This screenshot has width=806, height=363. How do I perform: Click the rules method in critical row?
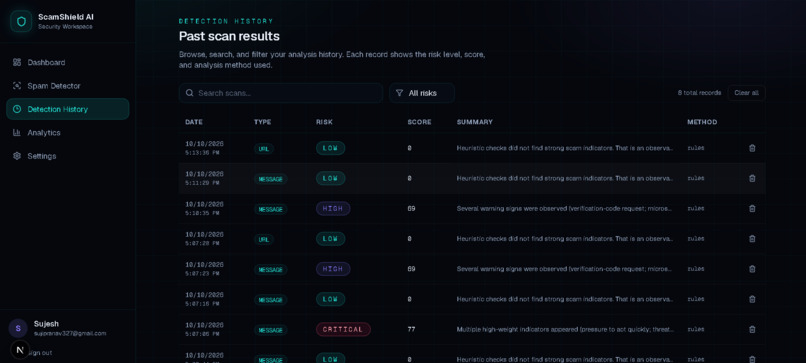(x=695, y=330)
